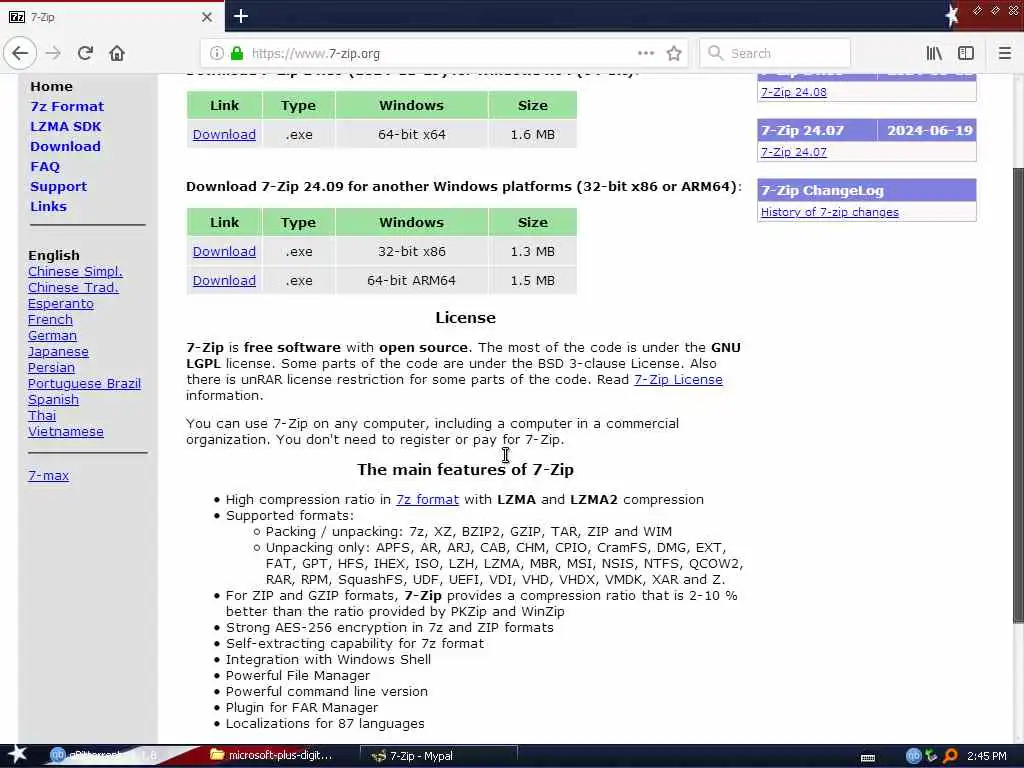The height and width of the screenshot is (768, 1024).
Task: Switch language to French
Action: click(50, 319)
